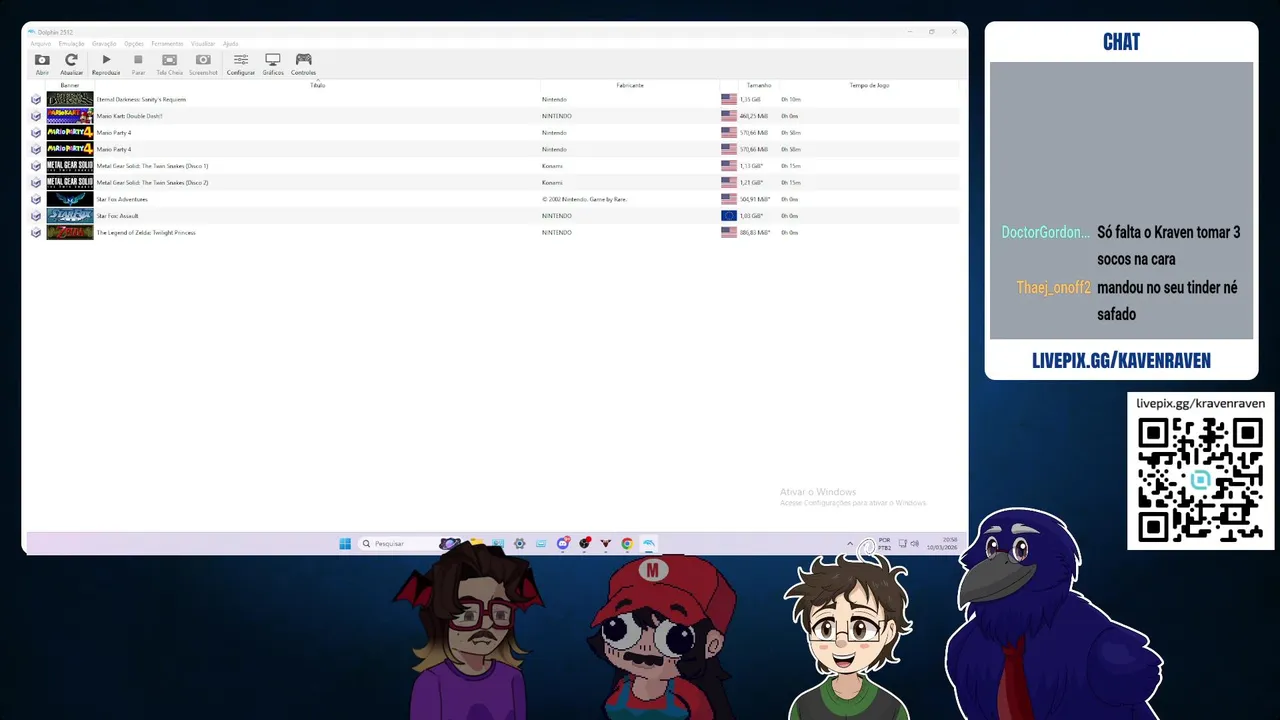Open the Emulação menu
Viewport: 1280px width, 720px height.
[x=71, y=44]
